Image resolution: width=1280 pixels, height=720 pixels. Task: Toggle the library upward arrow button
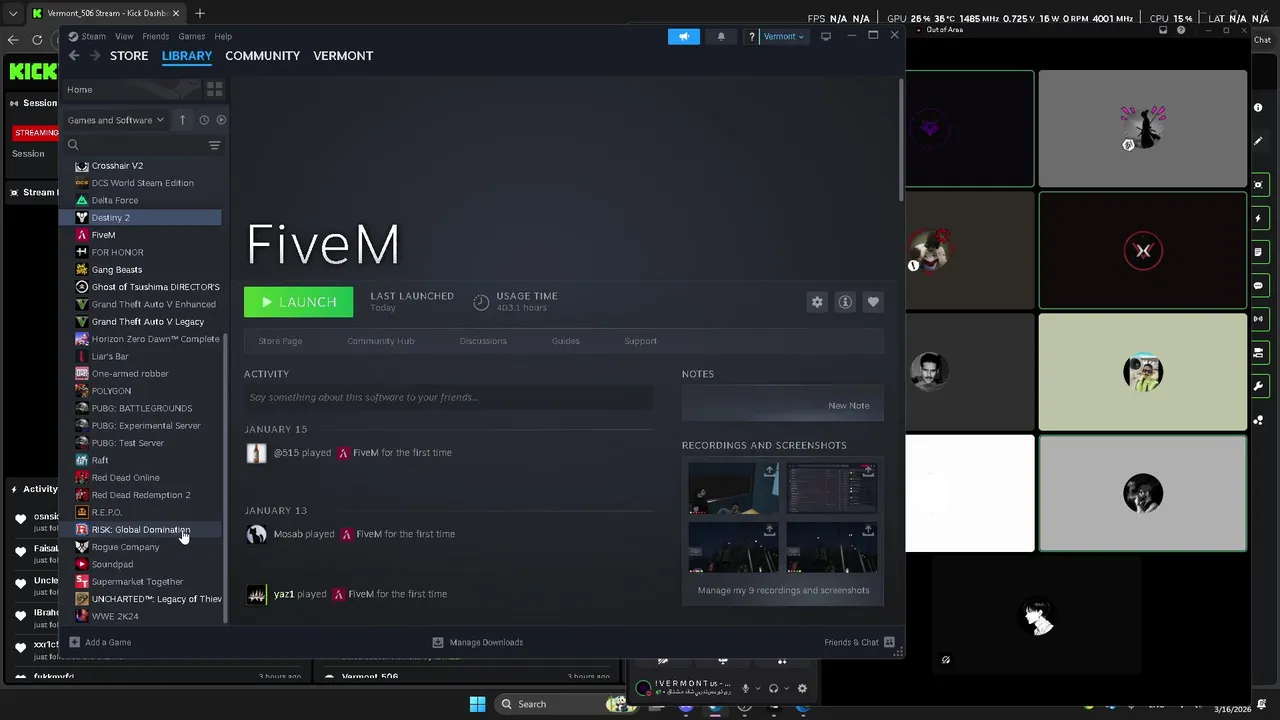[182, 120]
